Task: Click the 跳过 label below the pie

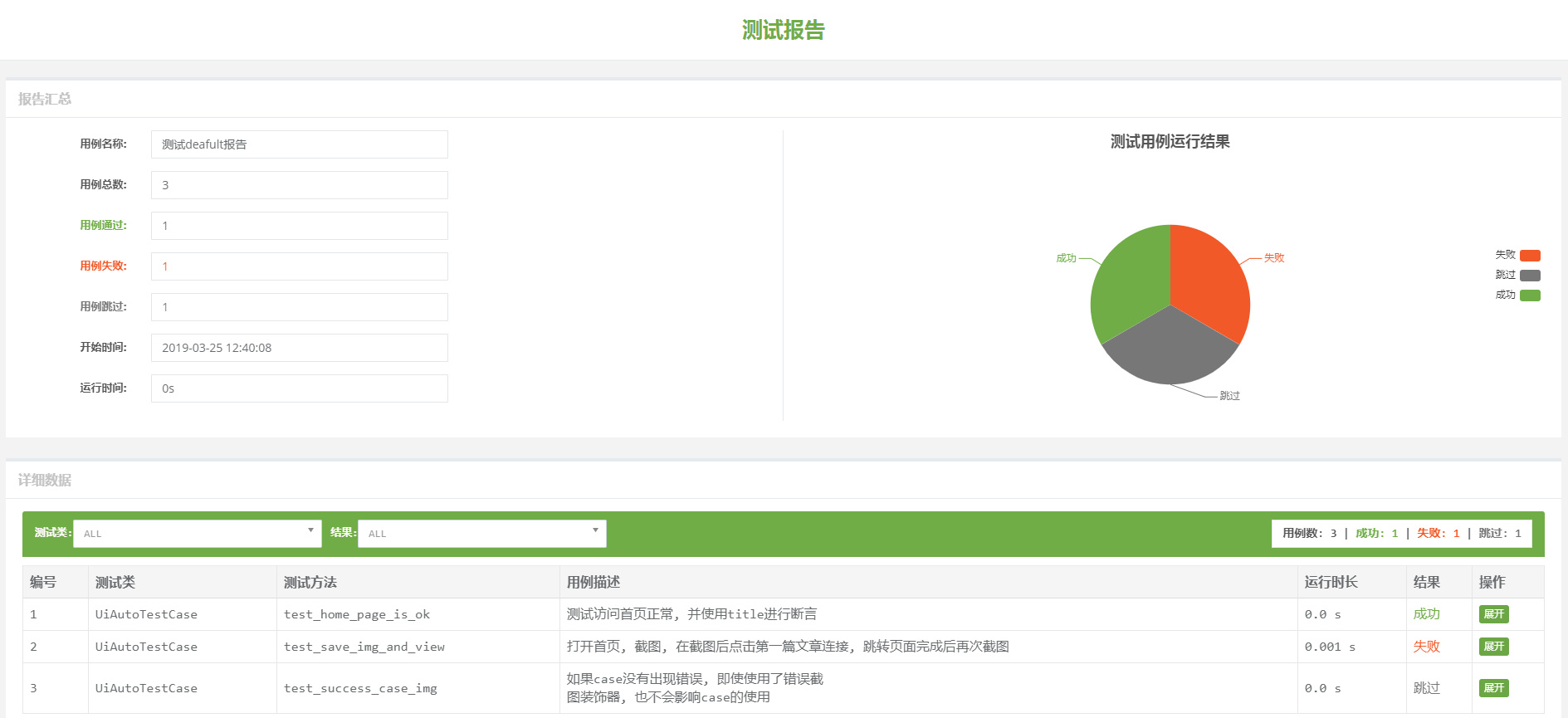Action: 1229,396
